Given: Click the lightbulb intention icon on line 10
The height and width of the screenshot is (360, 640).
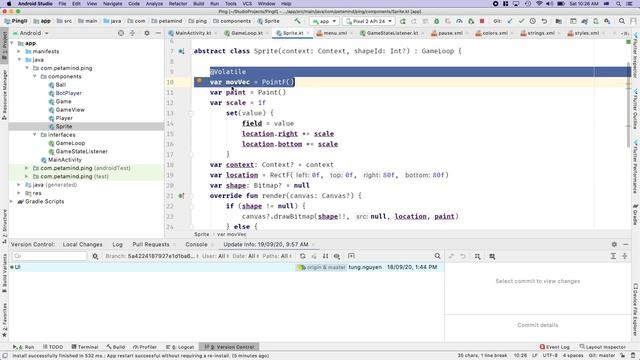Looking at the screenshot, I should 199,81.
